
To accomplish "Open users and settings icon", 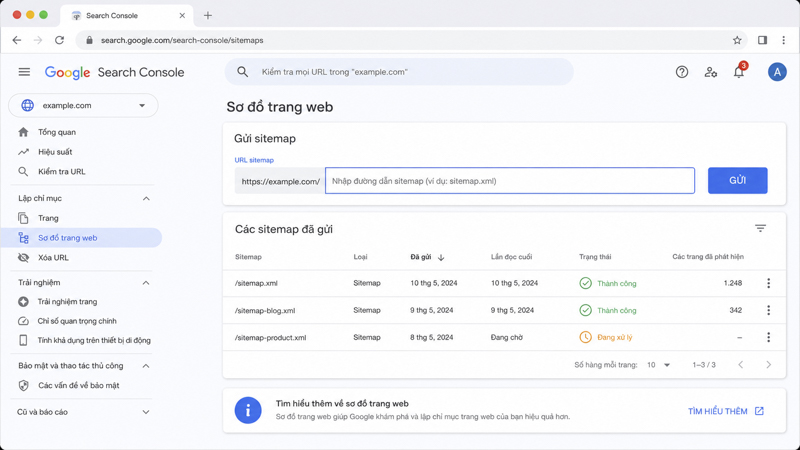I will tap(711, 72).
